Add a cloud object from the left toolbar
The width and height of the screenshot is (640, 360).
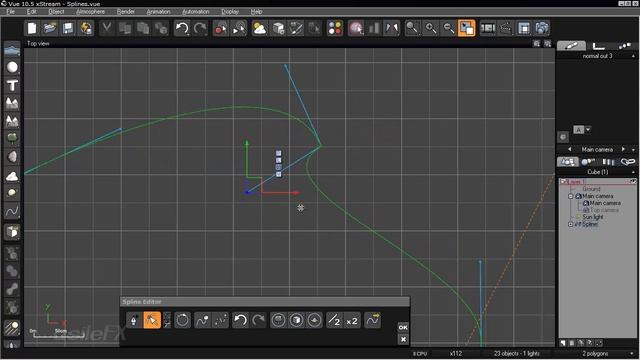(12, 175)
